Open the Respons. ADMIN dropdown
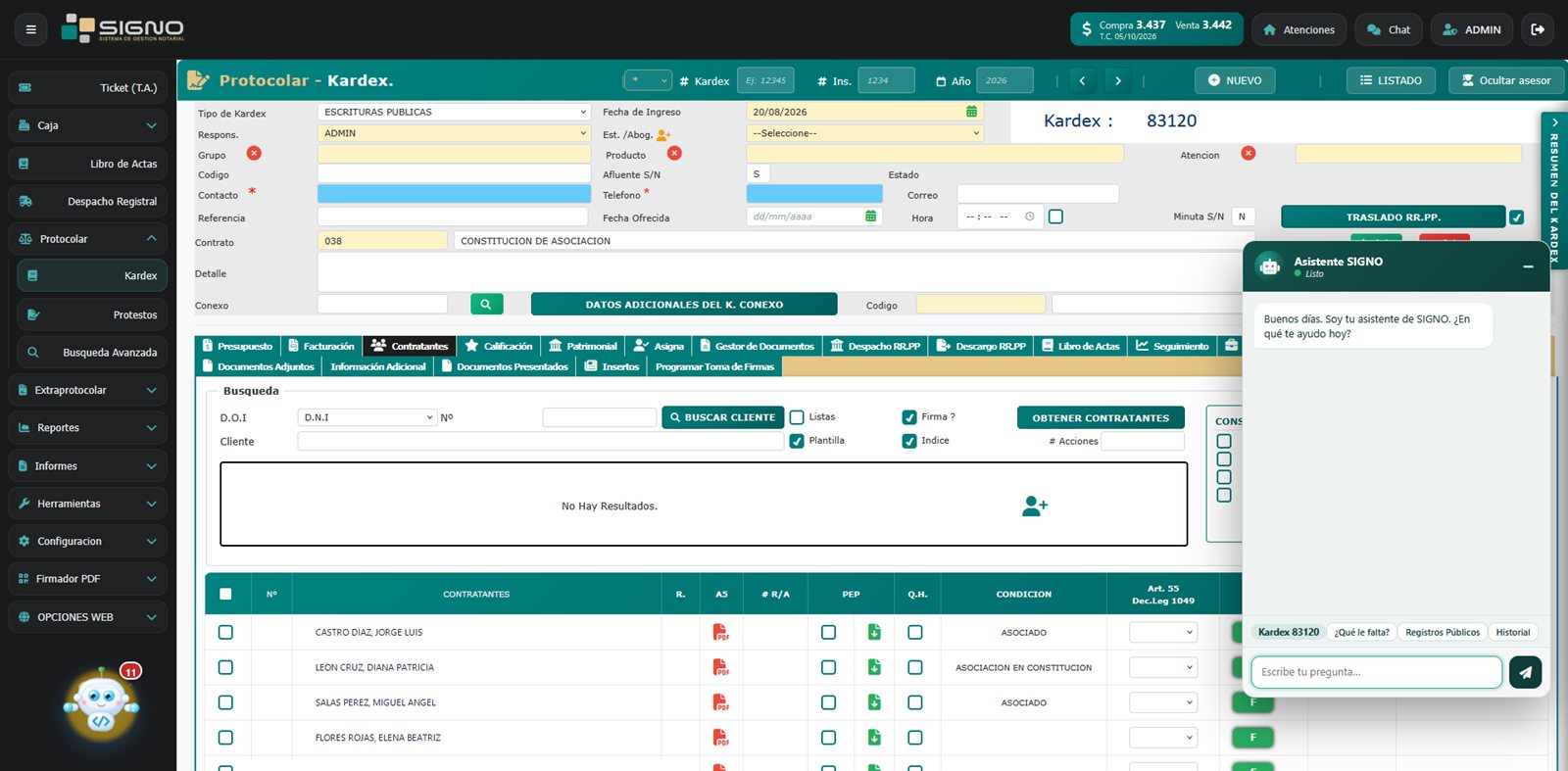 pos(454,133)
